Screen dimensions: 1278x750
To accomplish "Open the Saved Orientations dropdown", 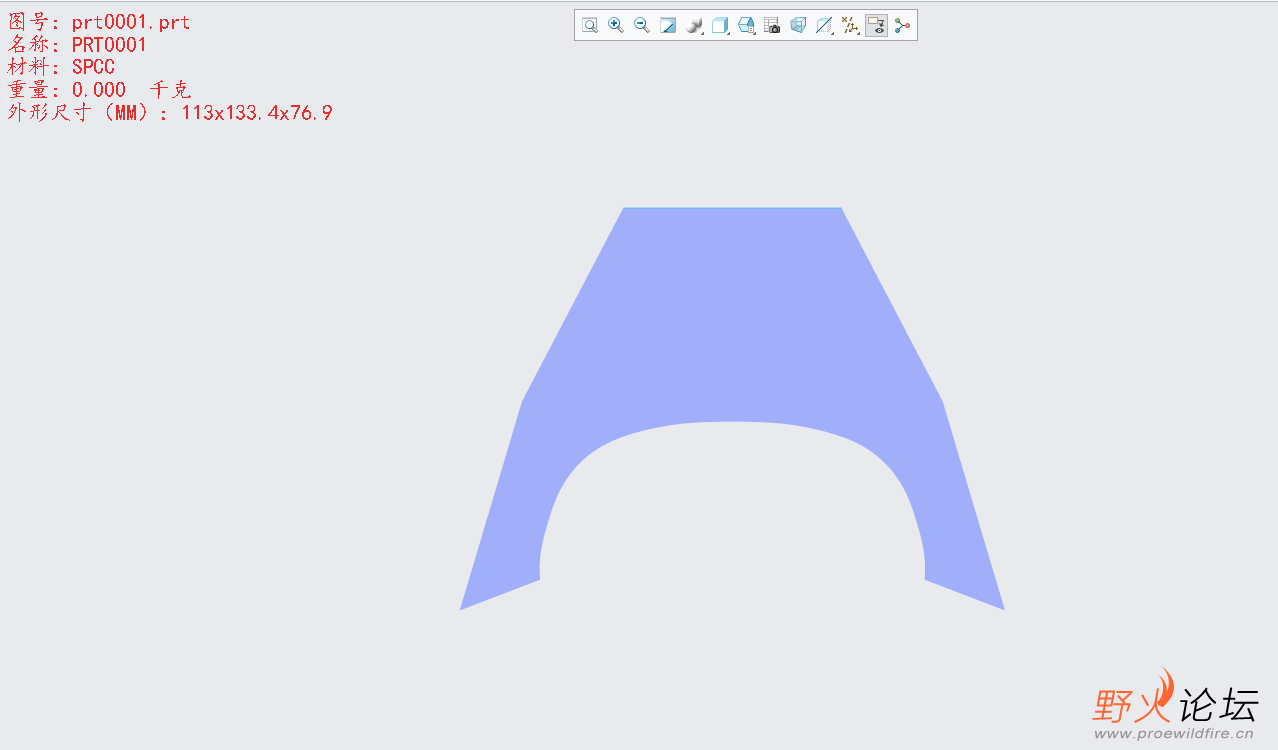I will 746,26.
